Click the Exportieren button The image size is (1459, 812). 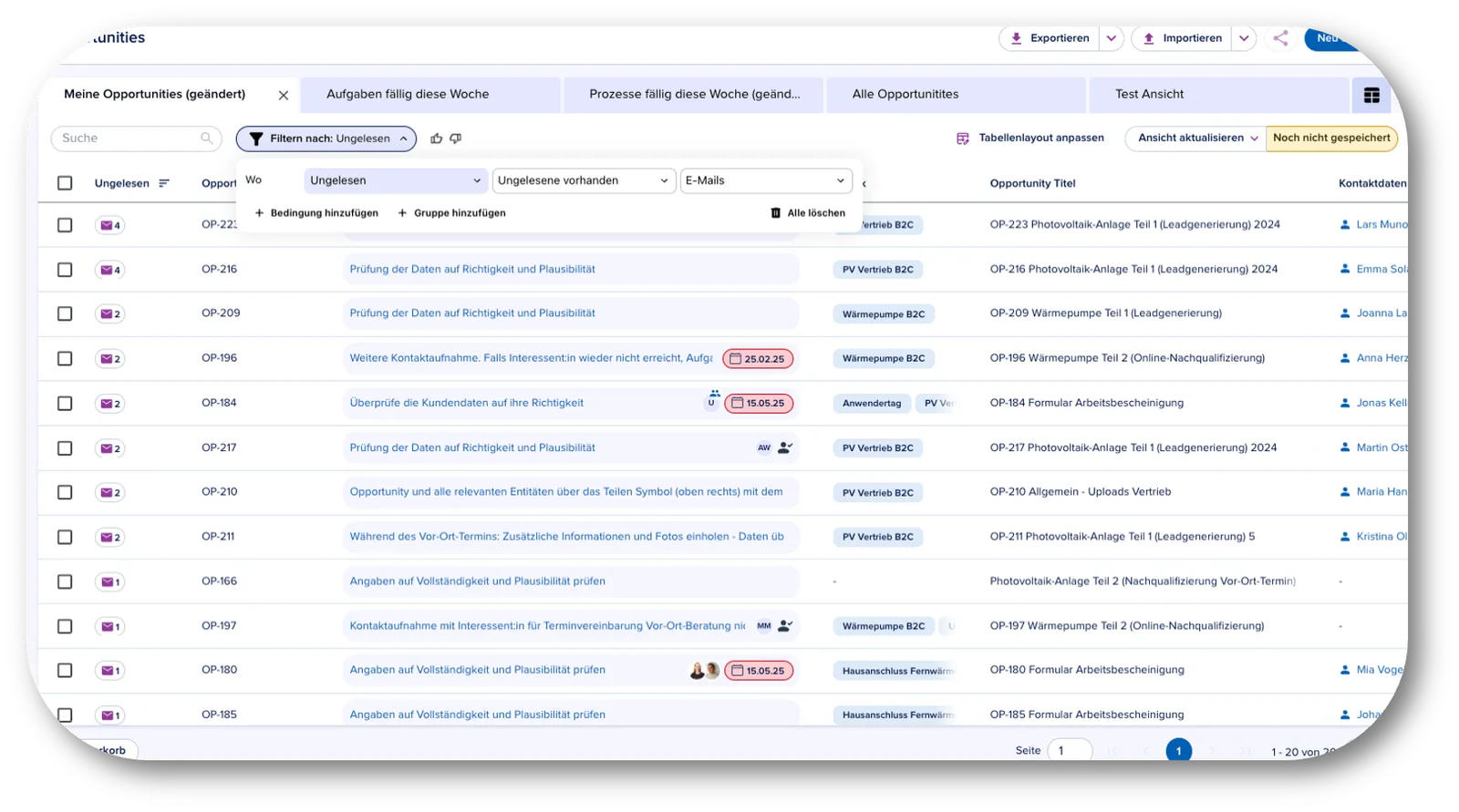1050,38
